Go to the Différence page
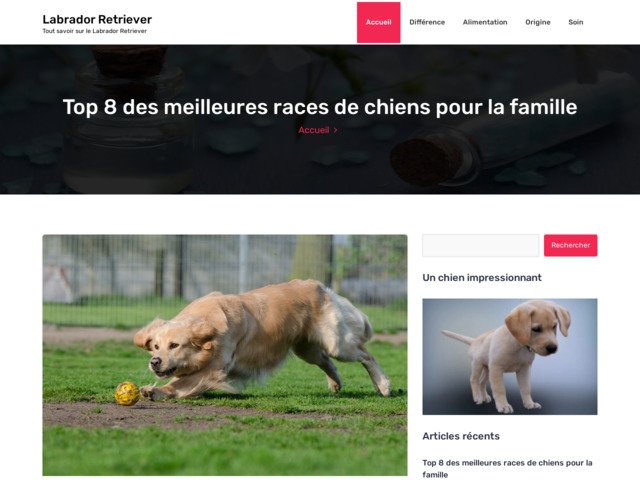640x480 pixels. [427, 22]
